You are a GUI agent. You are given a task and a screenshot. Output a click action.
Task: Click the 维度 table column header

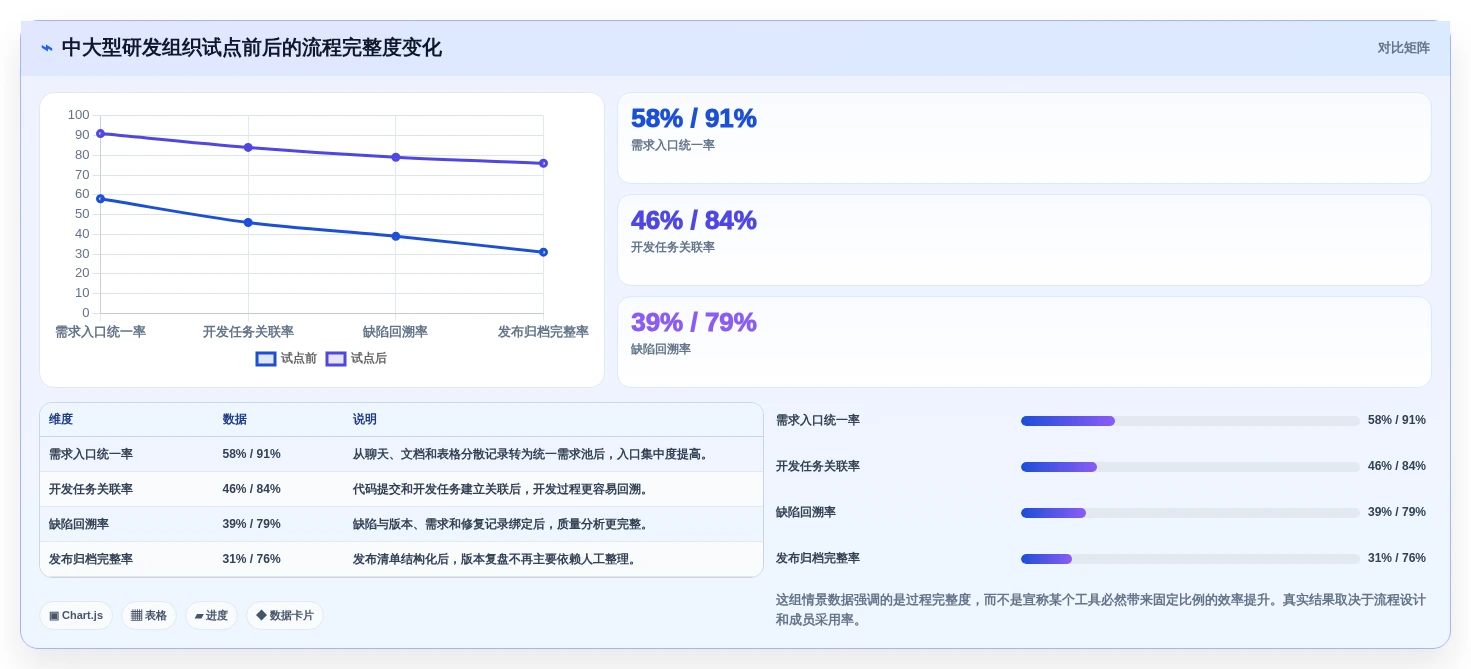(61, 419)
